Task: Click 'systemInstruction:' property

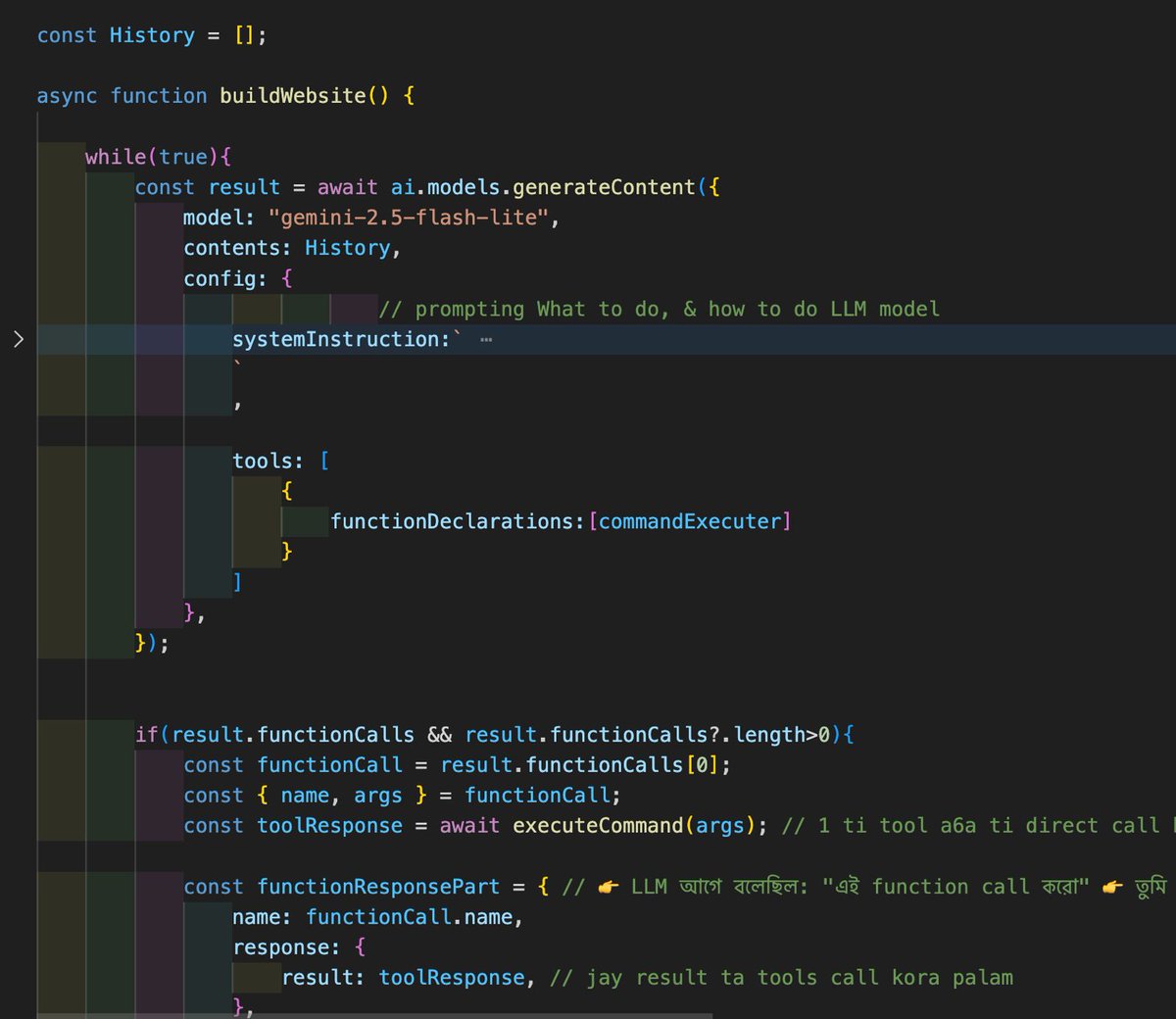Action: pos(341,339)
